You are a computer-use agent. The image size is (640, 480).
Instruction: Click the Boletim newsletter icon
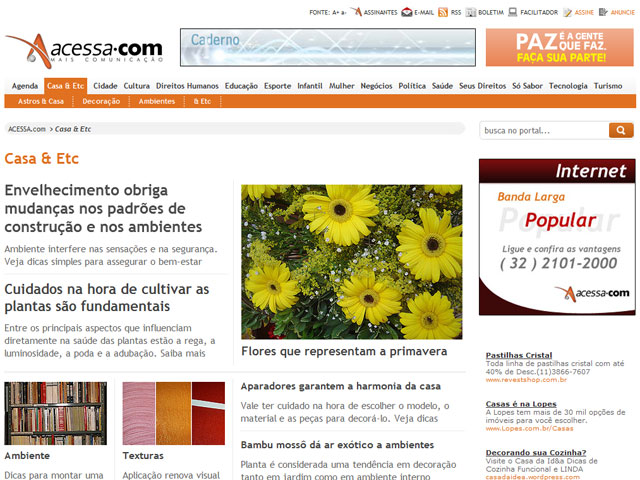[x=471, y=12]
